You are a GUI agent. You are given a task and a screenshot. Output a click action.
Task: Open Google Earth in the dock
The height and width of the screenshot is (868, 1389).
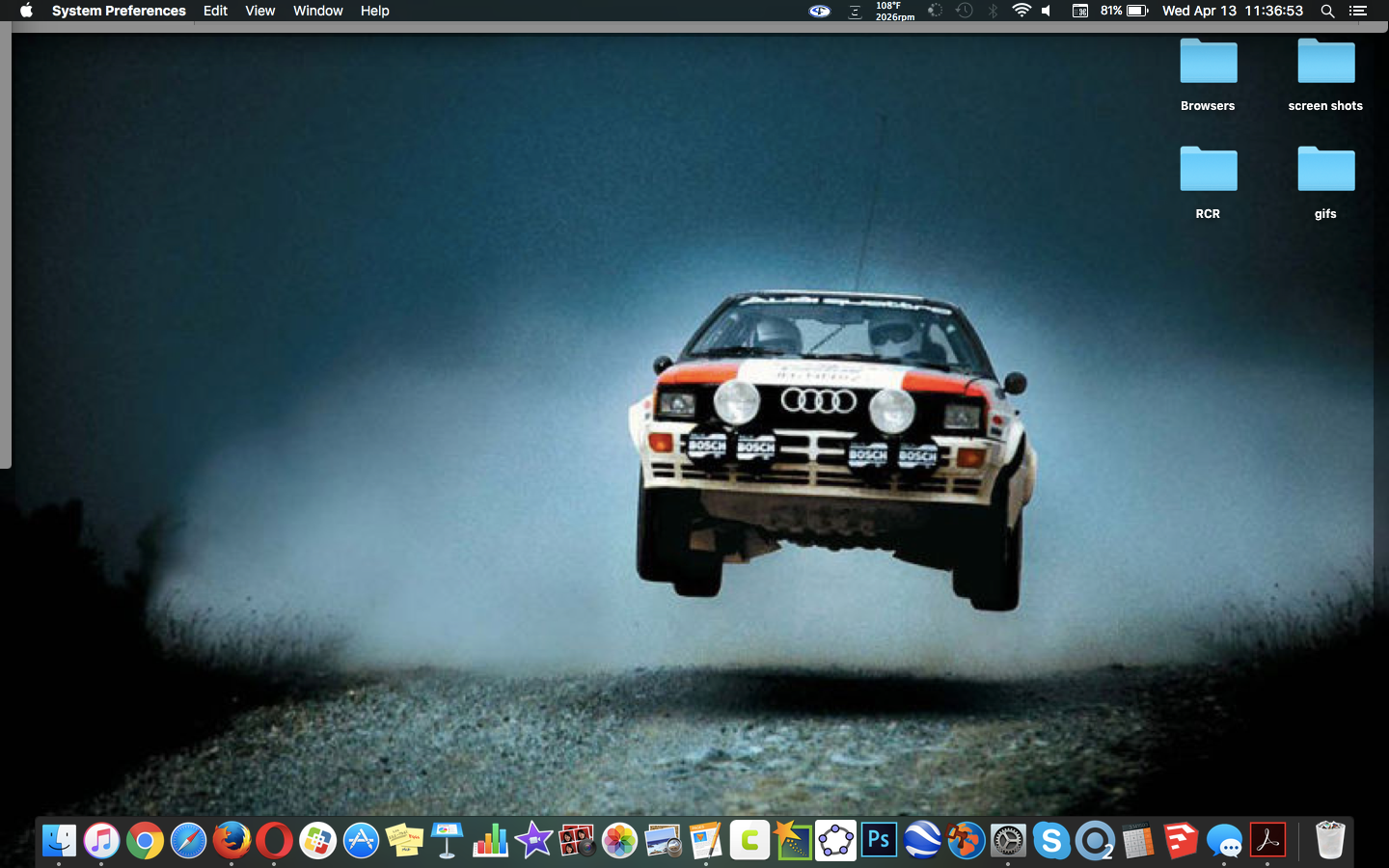click(922, 841)
